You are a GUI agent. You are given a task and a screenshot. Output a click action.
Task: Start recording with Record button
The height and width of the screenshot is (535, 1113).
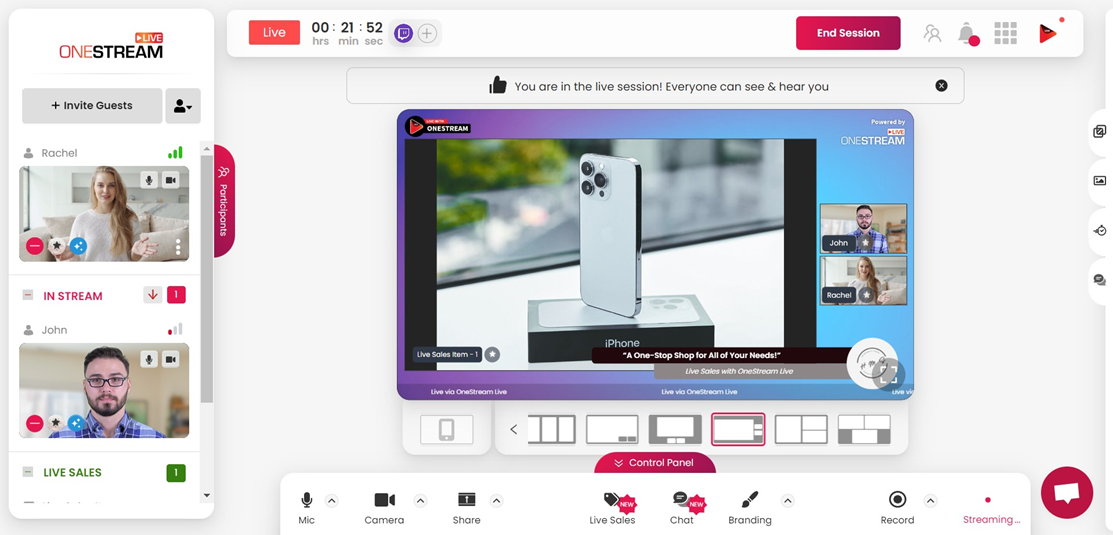point(897,507)
